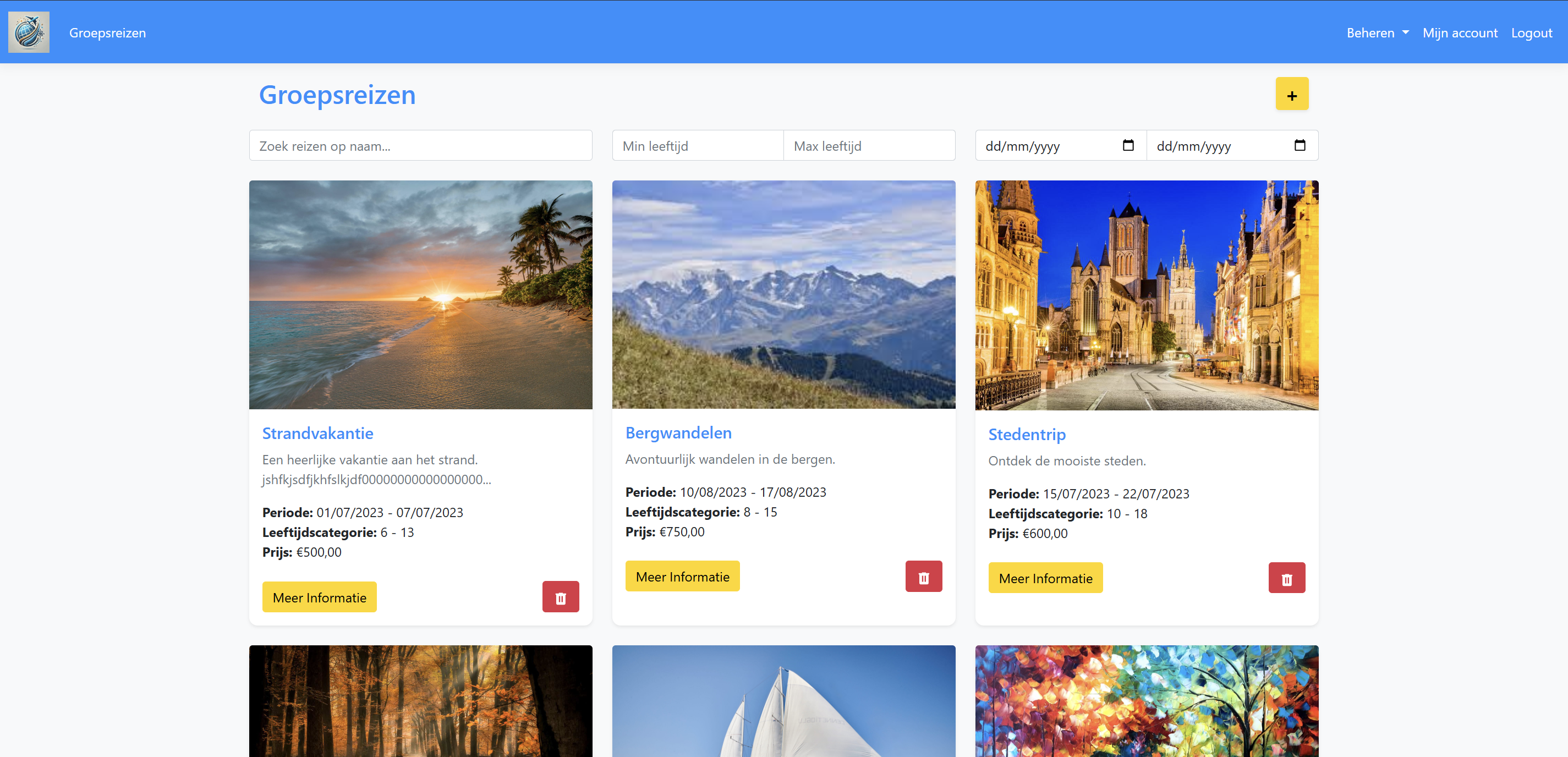This screenshot has height=757, width=1568.
Task: Select the Stedentrip city night photo
Action: point(1147,295)
